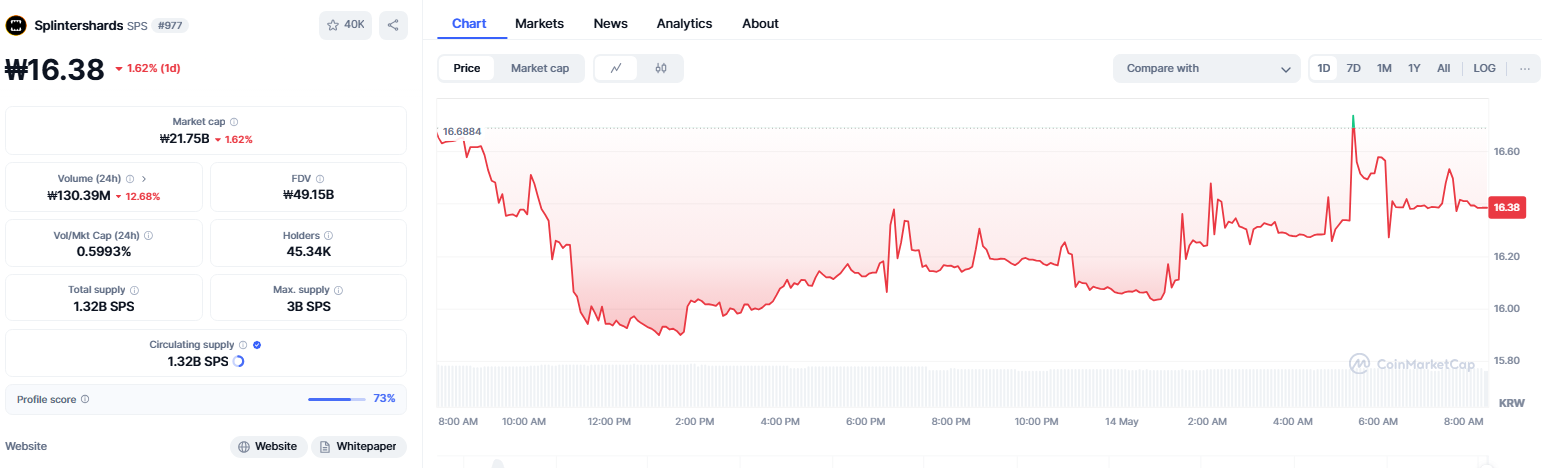The height and width of the screenshot is (468, 1542).
Task: Switch to the Markets tab
Action: click(x=539, y=23)
